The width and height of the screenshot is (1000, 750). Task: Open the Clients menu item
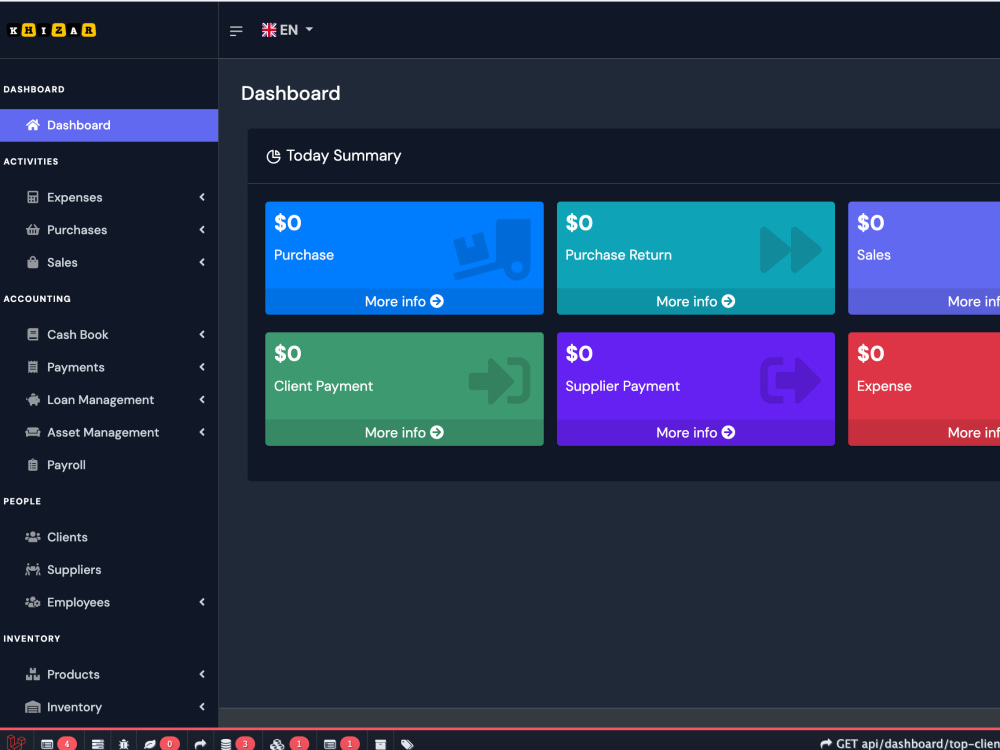[109, 537]
